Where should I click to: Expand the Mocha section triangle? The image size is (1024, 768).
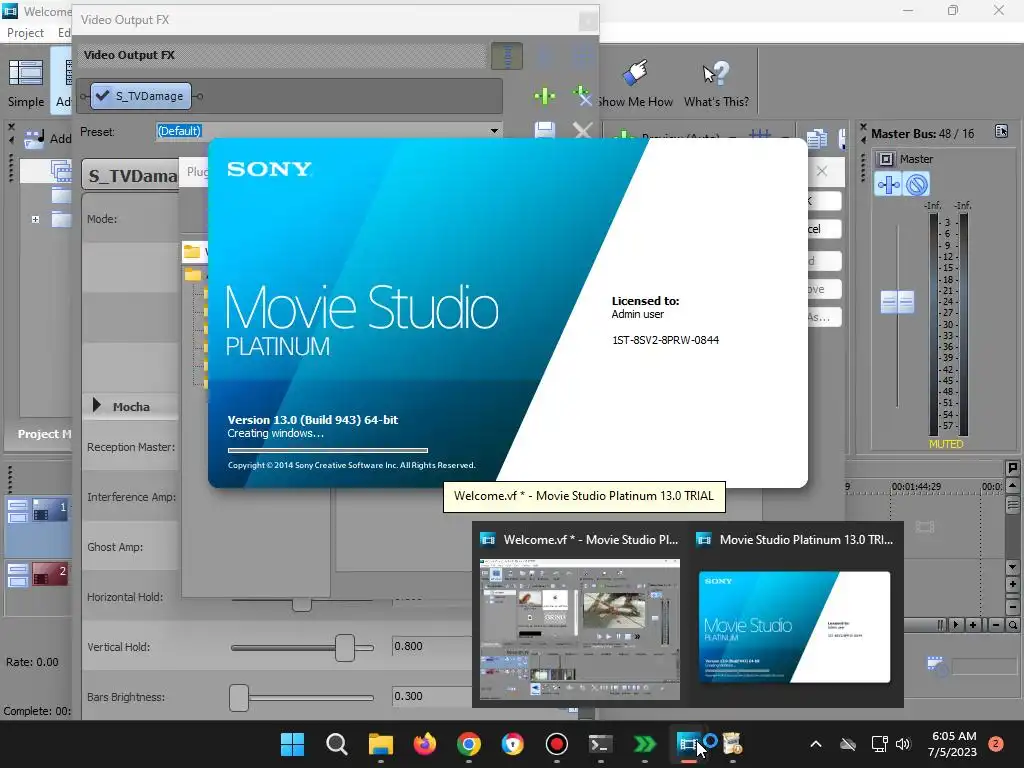(x=97, y=406)
